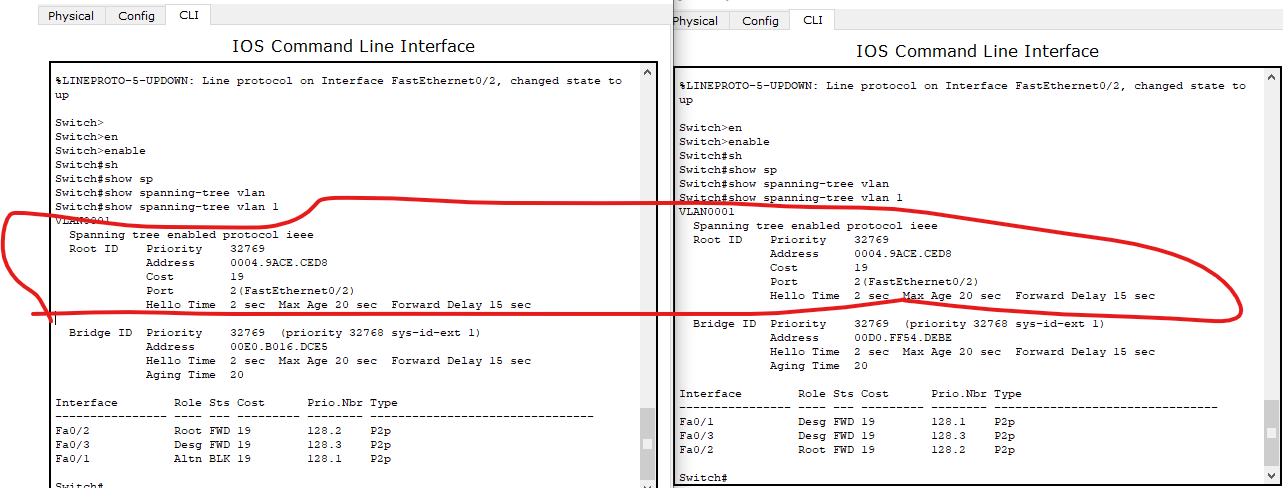The height and width of the screenshot is (488, 1283).
Task: Click 'Cost 19' line in right CLI
Action: [819, 268]
